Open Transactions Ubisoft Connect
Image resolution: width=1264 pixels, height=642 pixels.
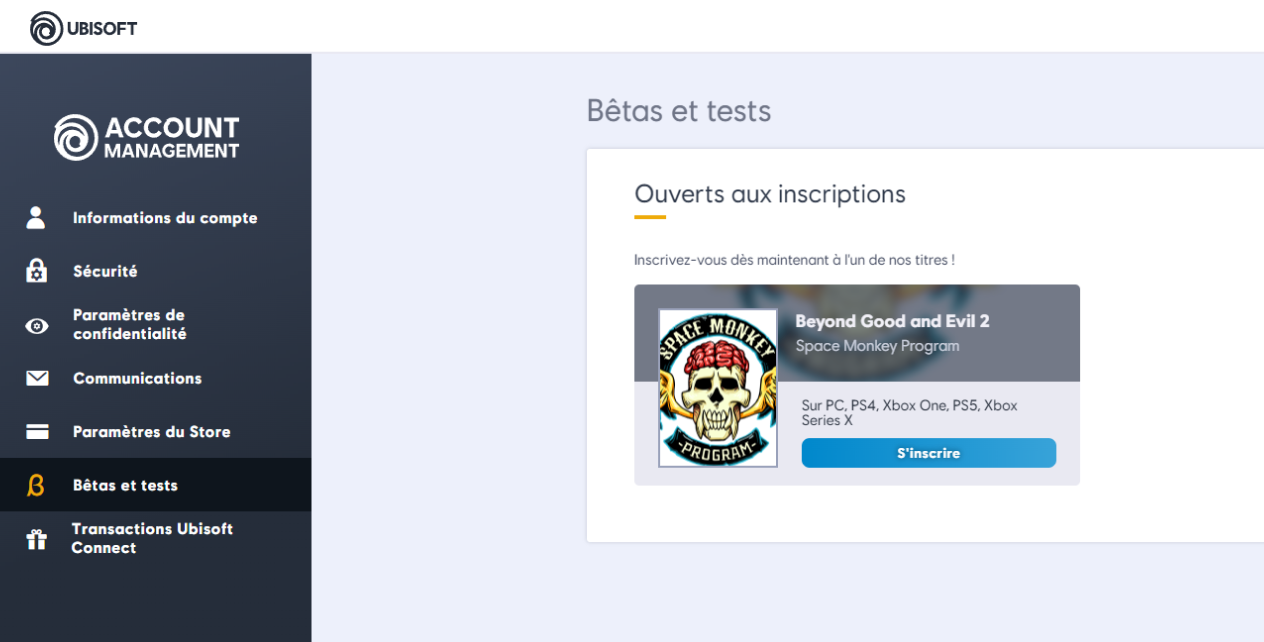click(x=151, y=538)
